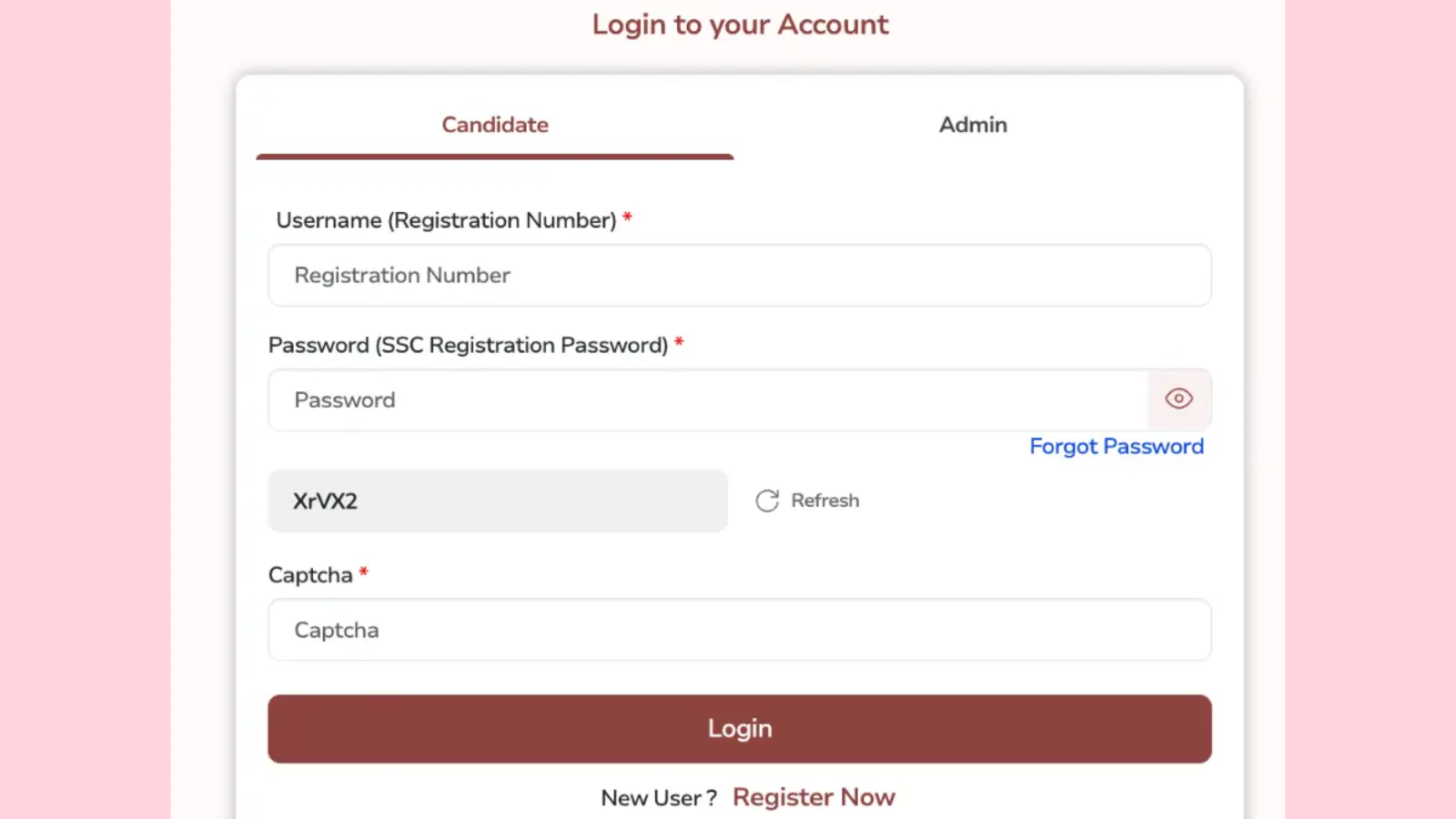Click the required asterisk next to Password label

coord(679,343)
